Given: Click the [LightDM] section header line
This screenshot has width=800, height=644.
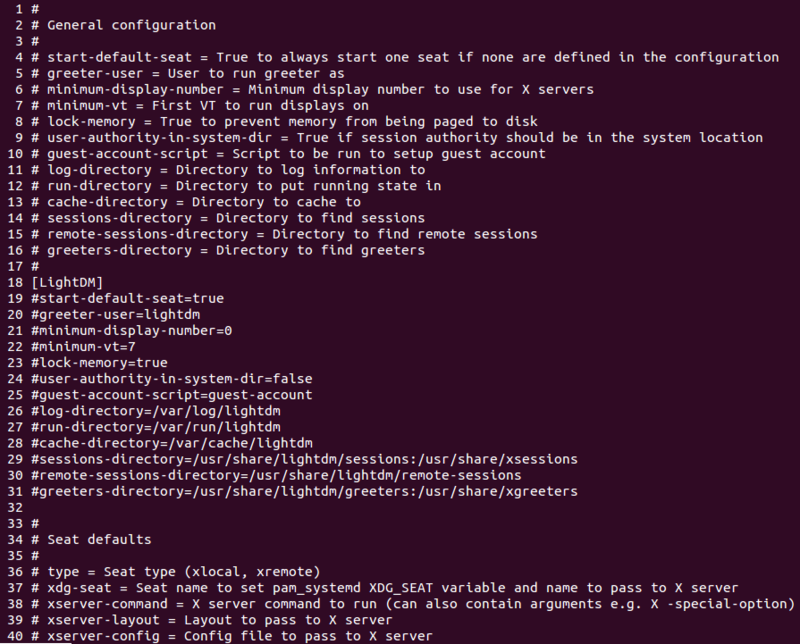Looking at the screenshot, I should pyautogui.click(x=67, y=282).
